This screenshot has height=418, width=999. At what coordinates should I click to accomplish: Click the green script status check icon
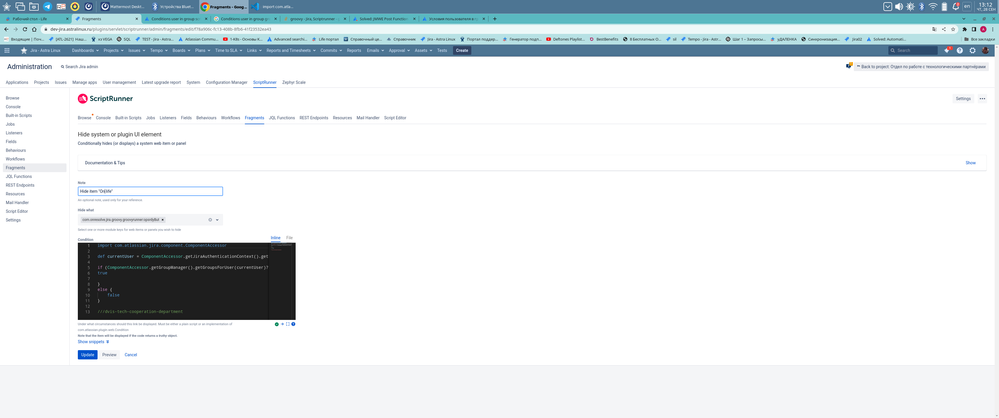[x=277, y=324]
